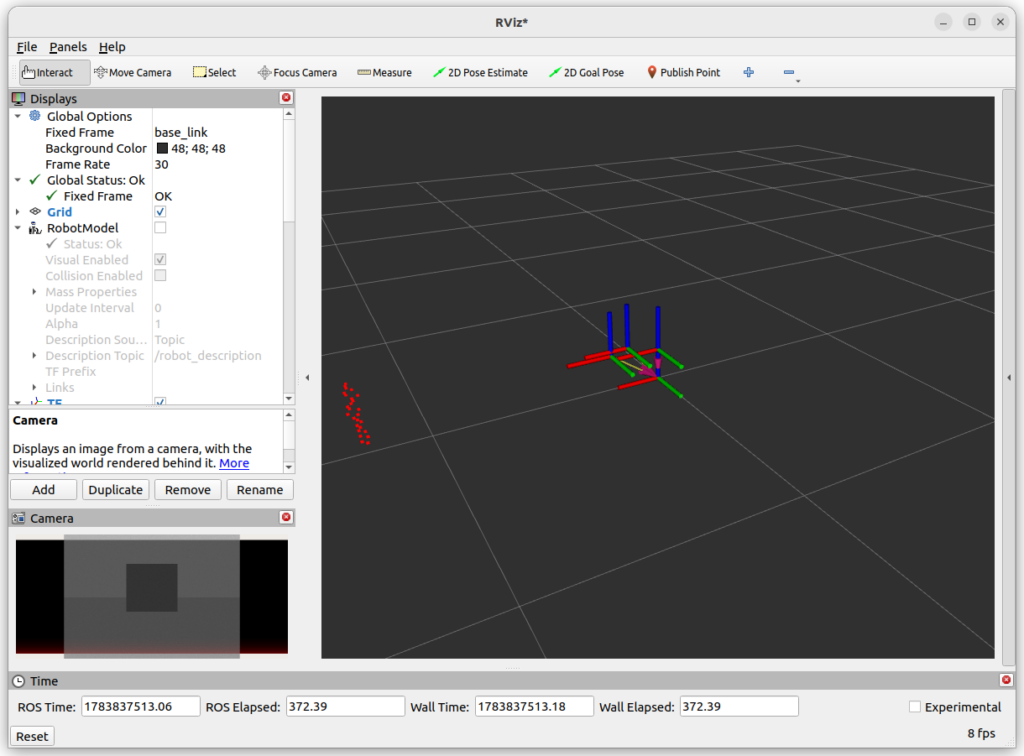Screen dimensions: 1024x756
Task: Click the Grid display icon
Action: [x=35, y=212]
